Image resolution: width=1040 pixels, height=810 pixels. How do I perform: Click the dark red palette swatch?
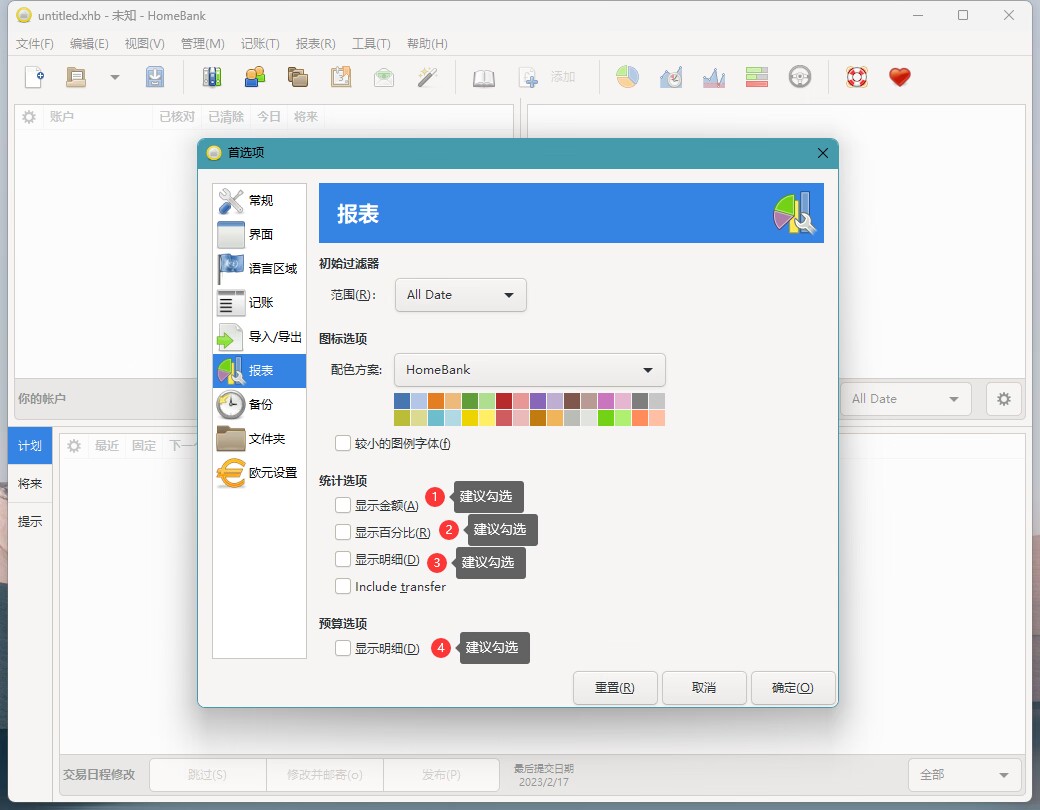click(x=503, y=401)
